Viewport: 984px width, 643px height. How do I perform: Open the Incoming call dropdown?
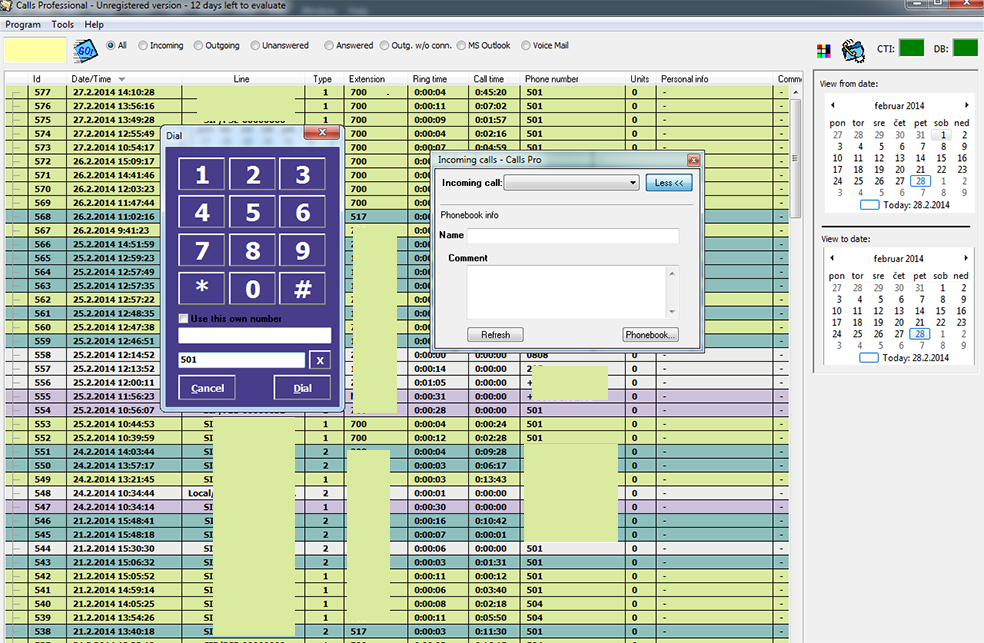point(633,183)
